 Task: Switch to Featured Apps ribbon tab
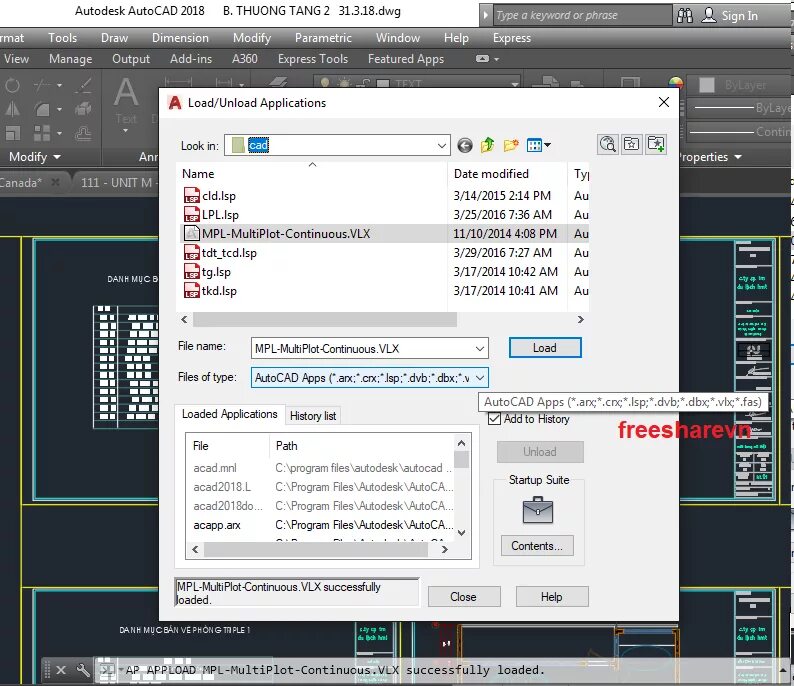pyautogui.click(x=406, y=59)
